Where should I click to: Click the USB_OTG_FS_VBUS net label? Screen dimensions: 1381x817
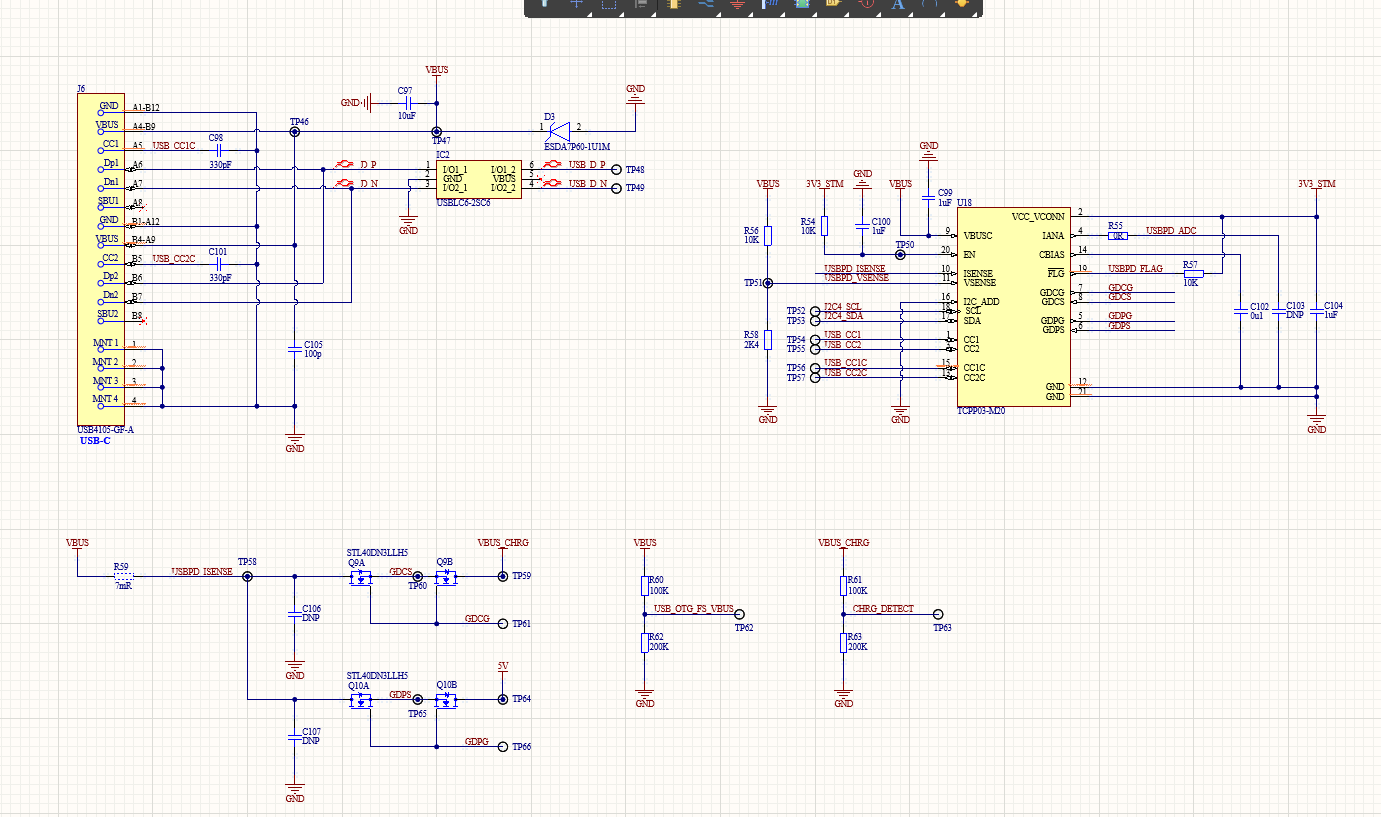pos(693,608)
